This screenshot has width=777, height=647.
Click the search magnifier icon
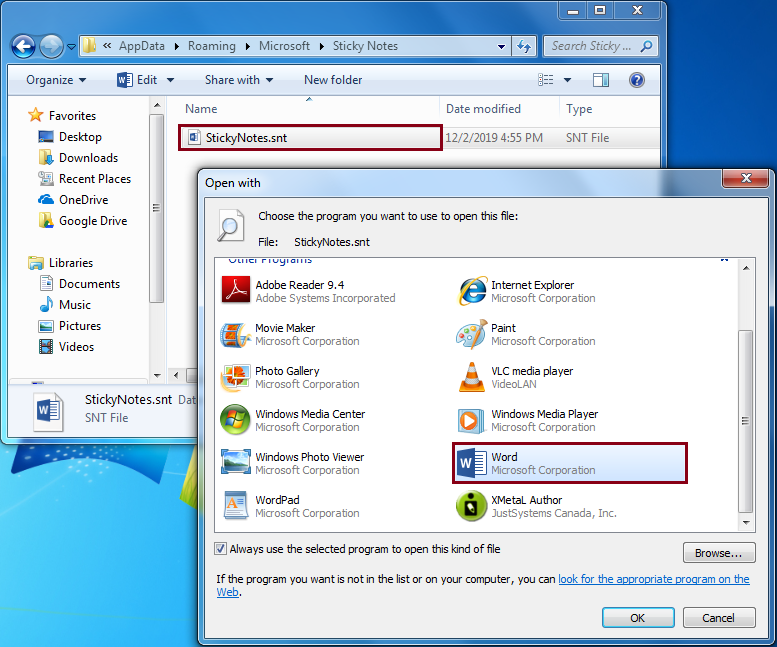(x=646, y=46)
